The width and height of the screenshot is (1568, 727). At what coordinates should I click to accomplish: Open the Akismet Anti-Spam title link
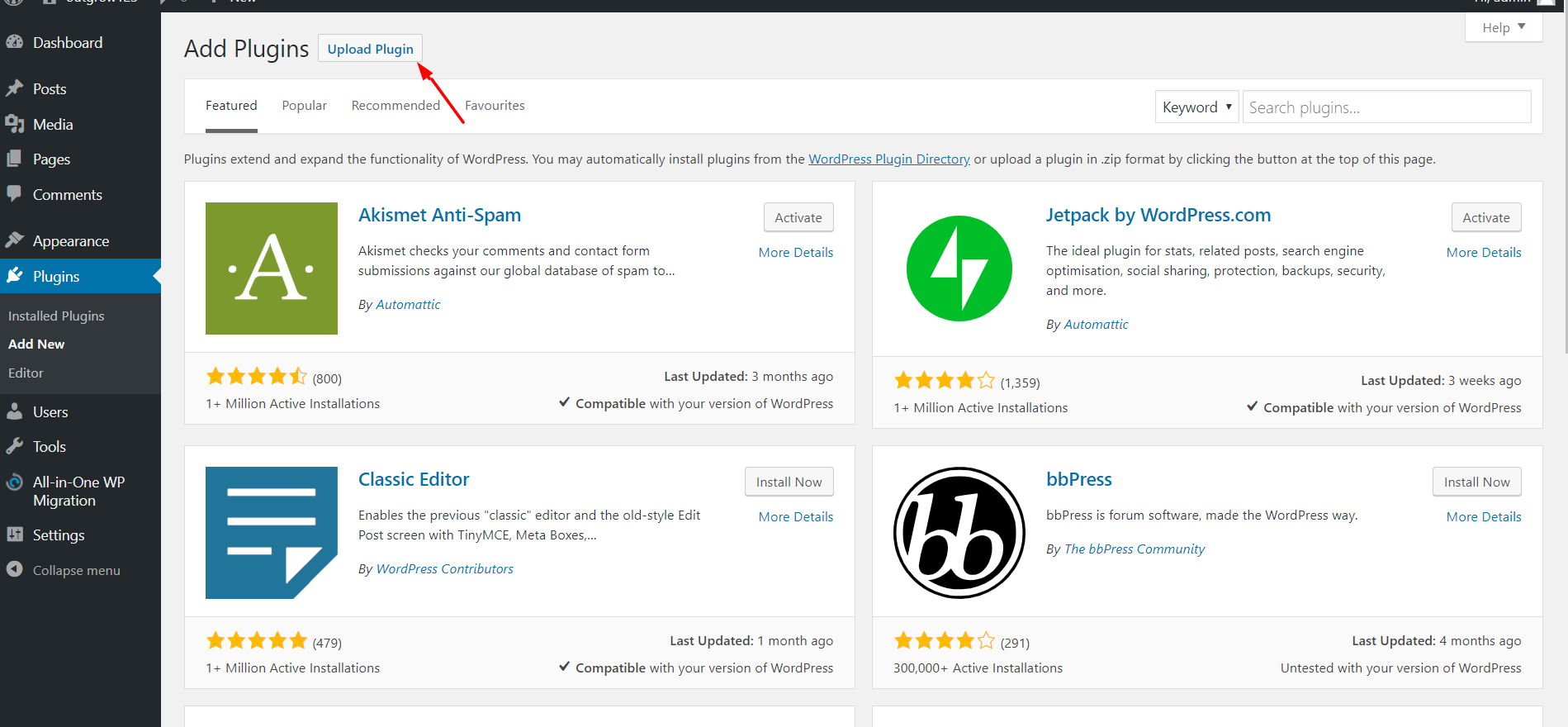(439, 215)
